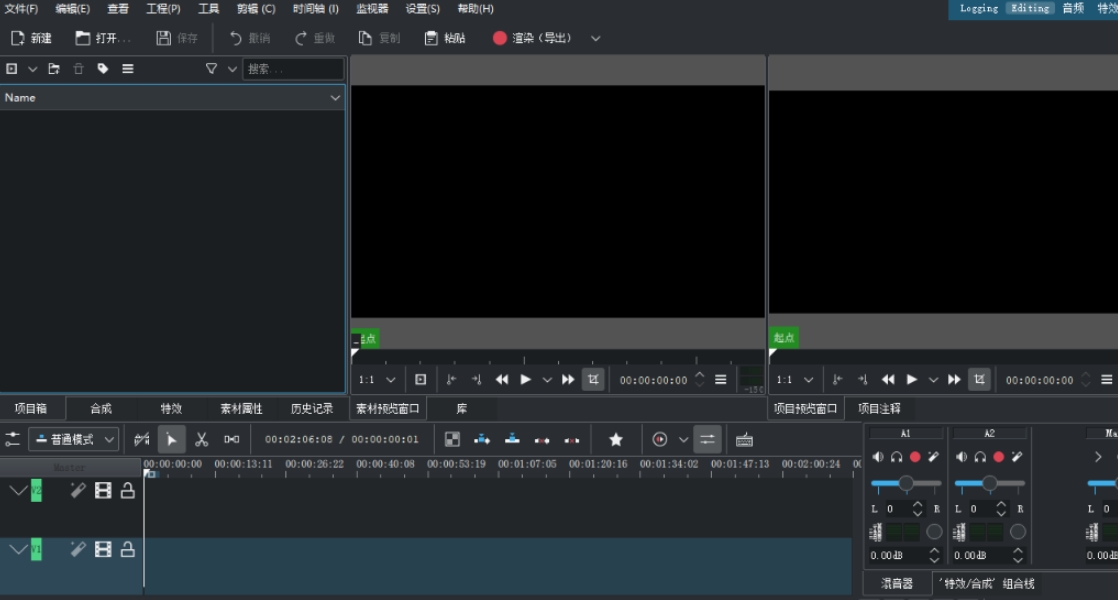Toggle the lock on track V2
The height and width of the screenshot is (600, 1118).
click(128, 490)
